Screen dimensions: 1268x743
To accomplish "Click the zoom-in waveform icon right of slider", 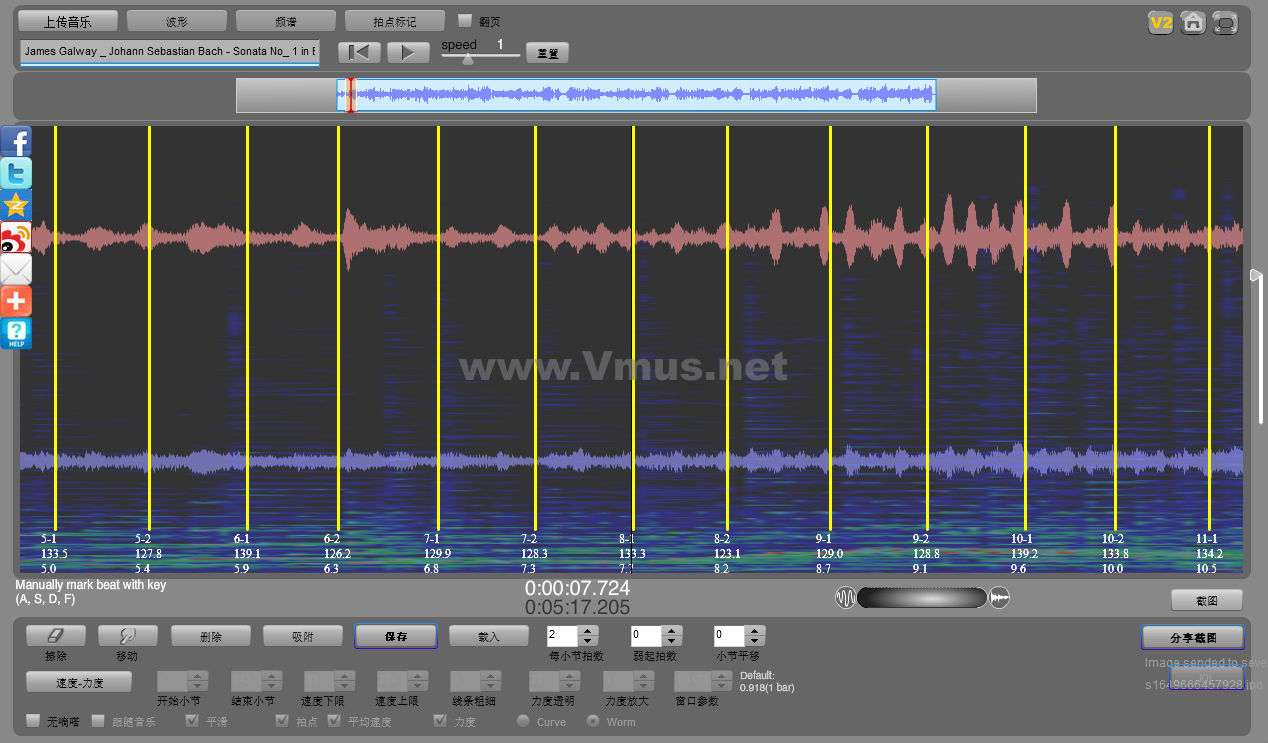I will click(1000, 598).
